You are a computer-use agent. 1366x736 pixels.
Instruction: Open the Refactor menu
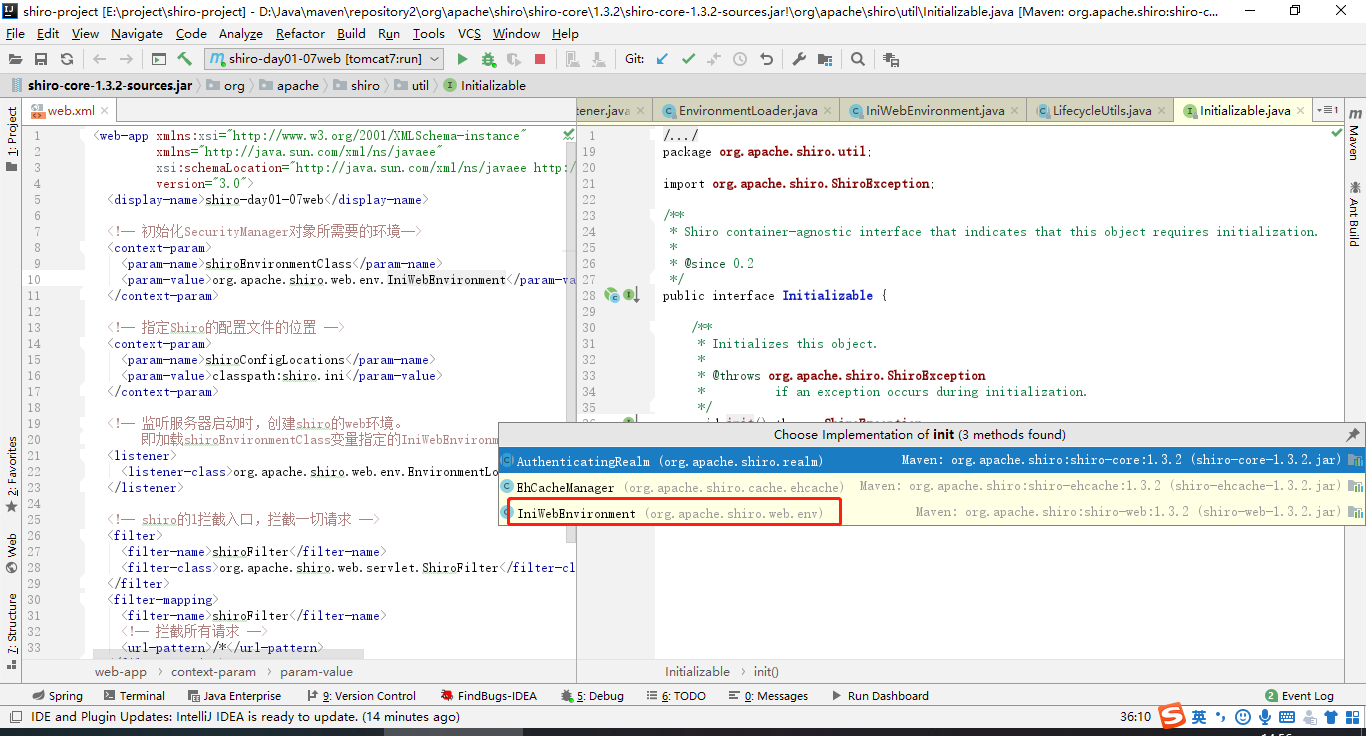click(301, 33)
